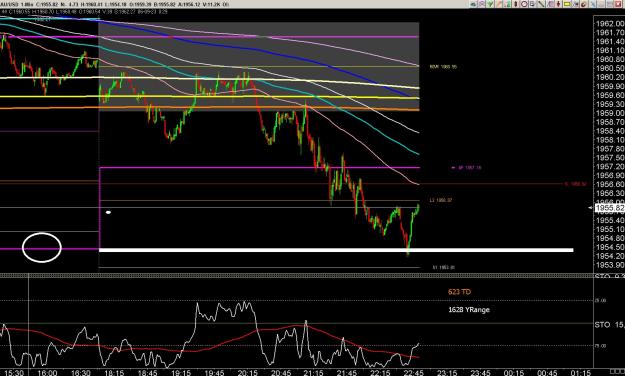Click the C:1955.82 close value in header

(x=47, y=4)
